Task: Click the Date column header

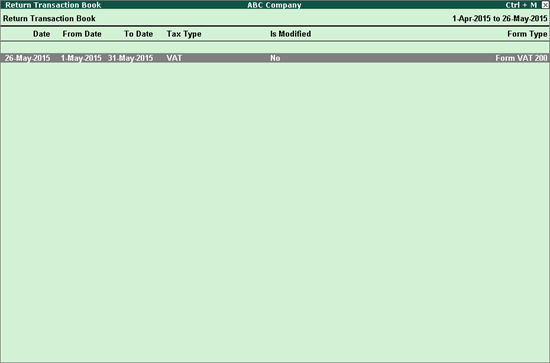Action: tap(41, 34)
